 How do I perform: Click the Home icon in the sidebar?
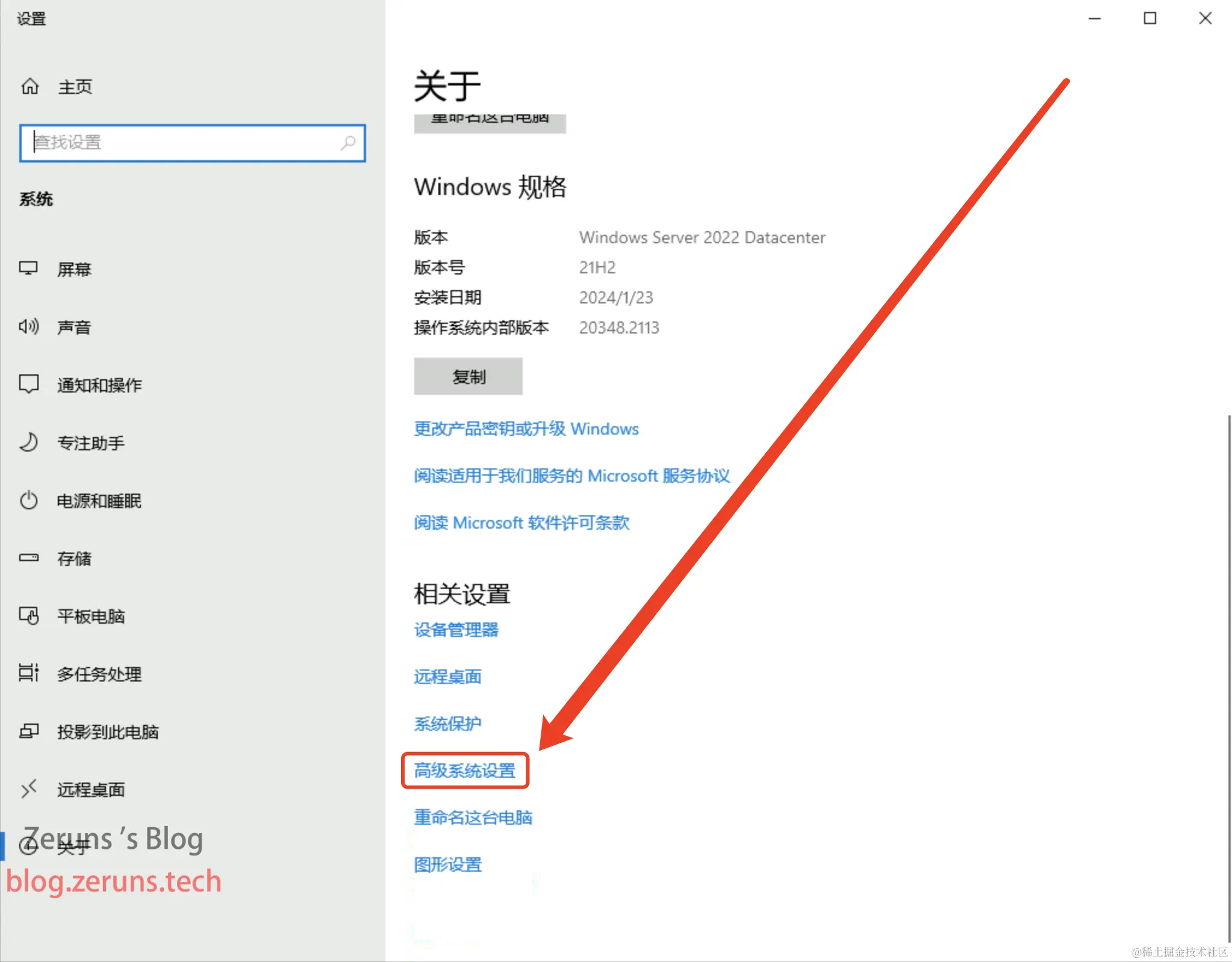click(x=30, y=87)
